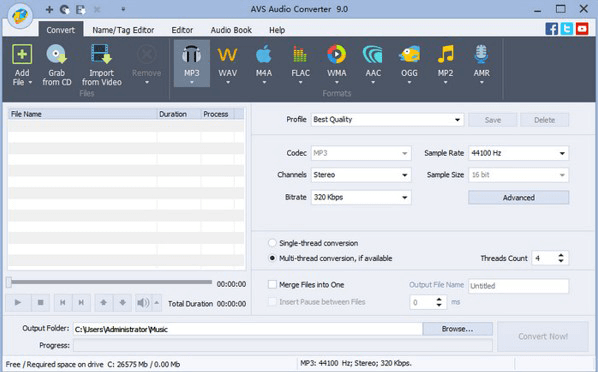Screen dimensions: 598x372
Task: Open Grab from CD tool
Action: coord(56,65)
